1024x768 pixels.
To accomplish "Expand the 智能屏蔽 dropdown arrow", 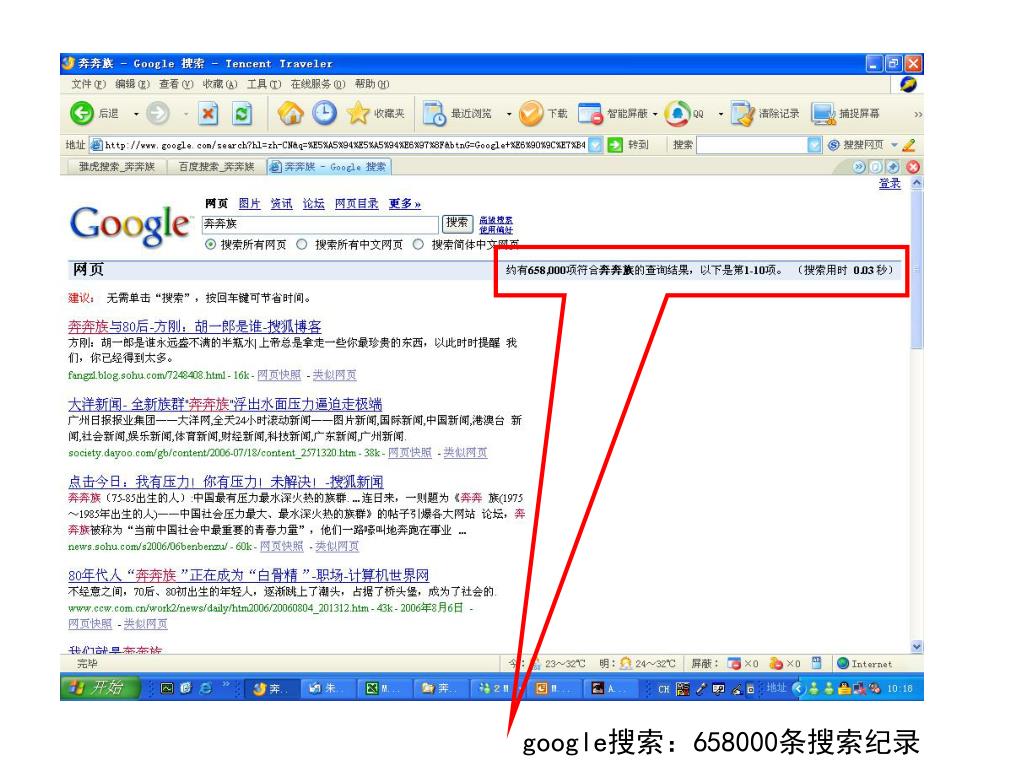I will tap(654, 114).
